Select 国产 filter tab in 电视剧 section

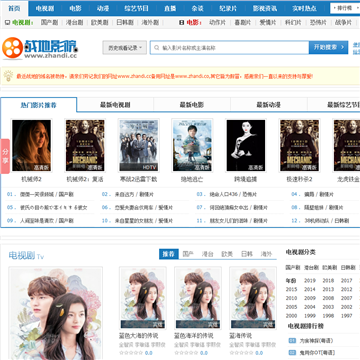(x=188, y=254)
